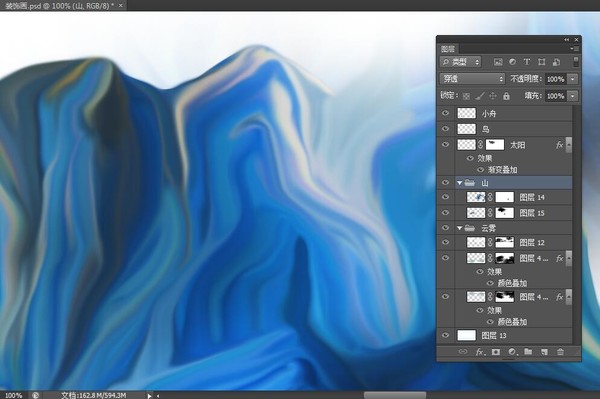Screen dimensions: 600x399
Task: Select the 图层 12 mask thumbnail
Action: coord(504,243)
